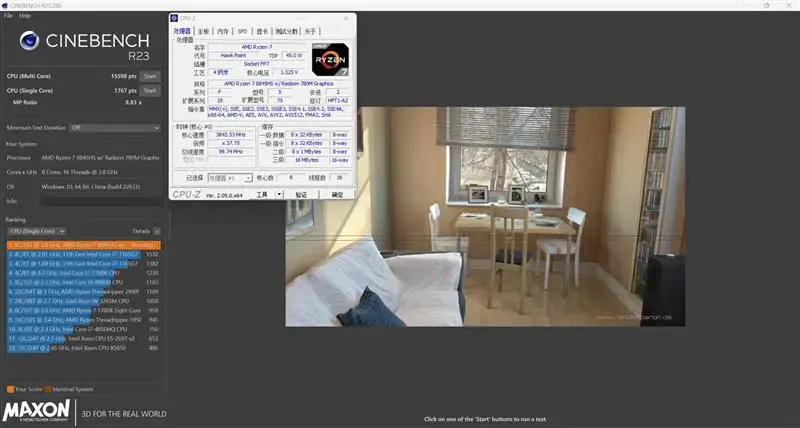Click the Identical System legend swatch
800x428 pixels.
[47, 389]
